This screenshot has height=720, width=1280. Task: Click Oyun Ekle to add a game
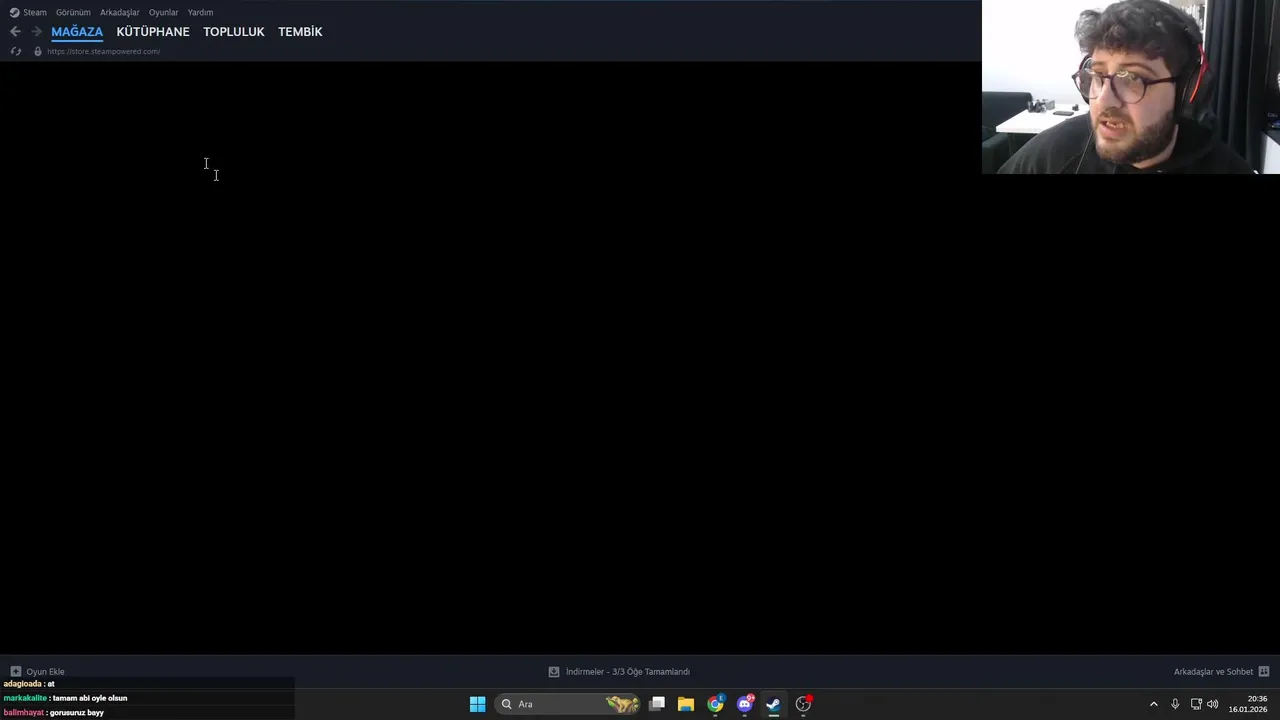point(45,672)
